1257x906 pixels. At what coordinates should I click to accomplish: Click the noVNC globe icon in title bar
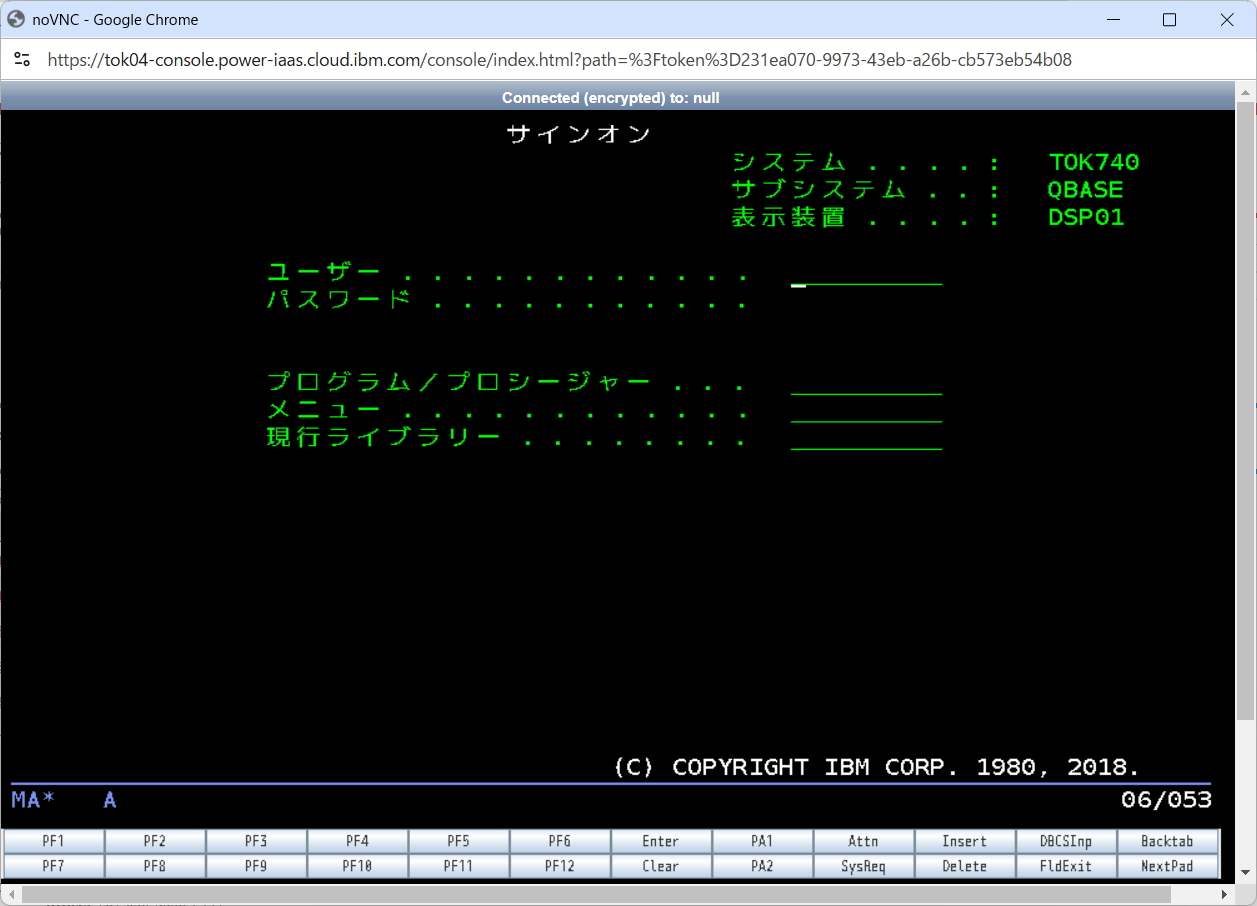click(16, 19)
